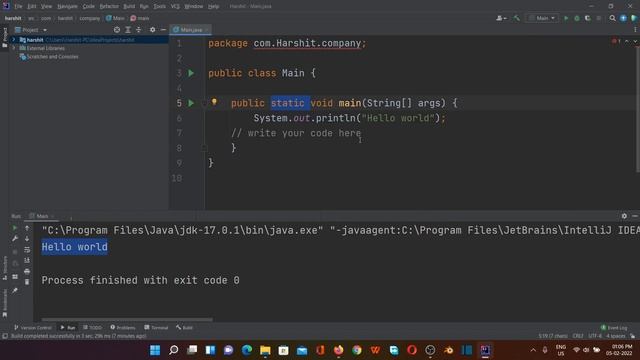
Task: Open the Project view dropdown
Action: pos(31,30)
